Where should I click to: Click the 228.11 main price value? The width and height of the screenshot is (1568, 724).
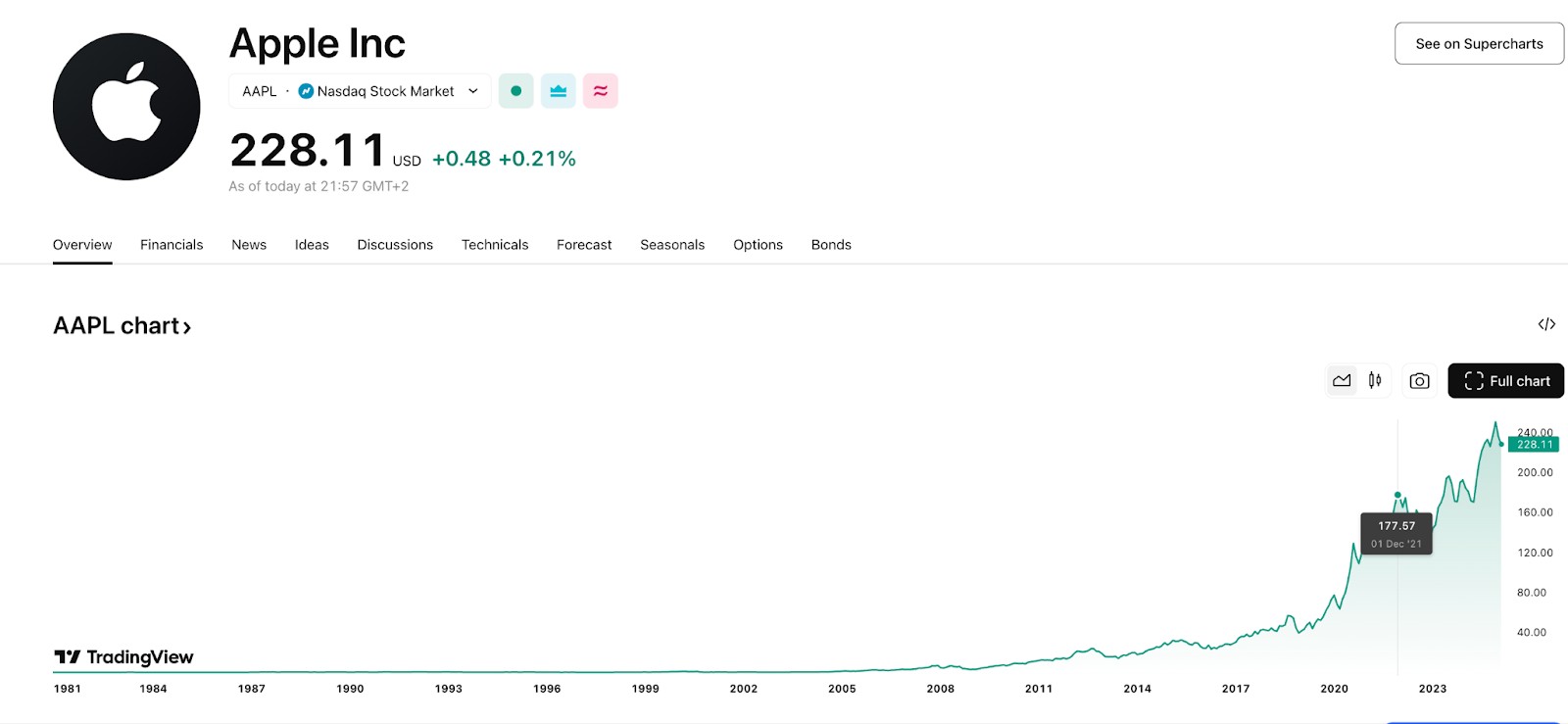click(x=308, y=150)
